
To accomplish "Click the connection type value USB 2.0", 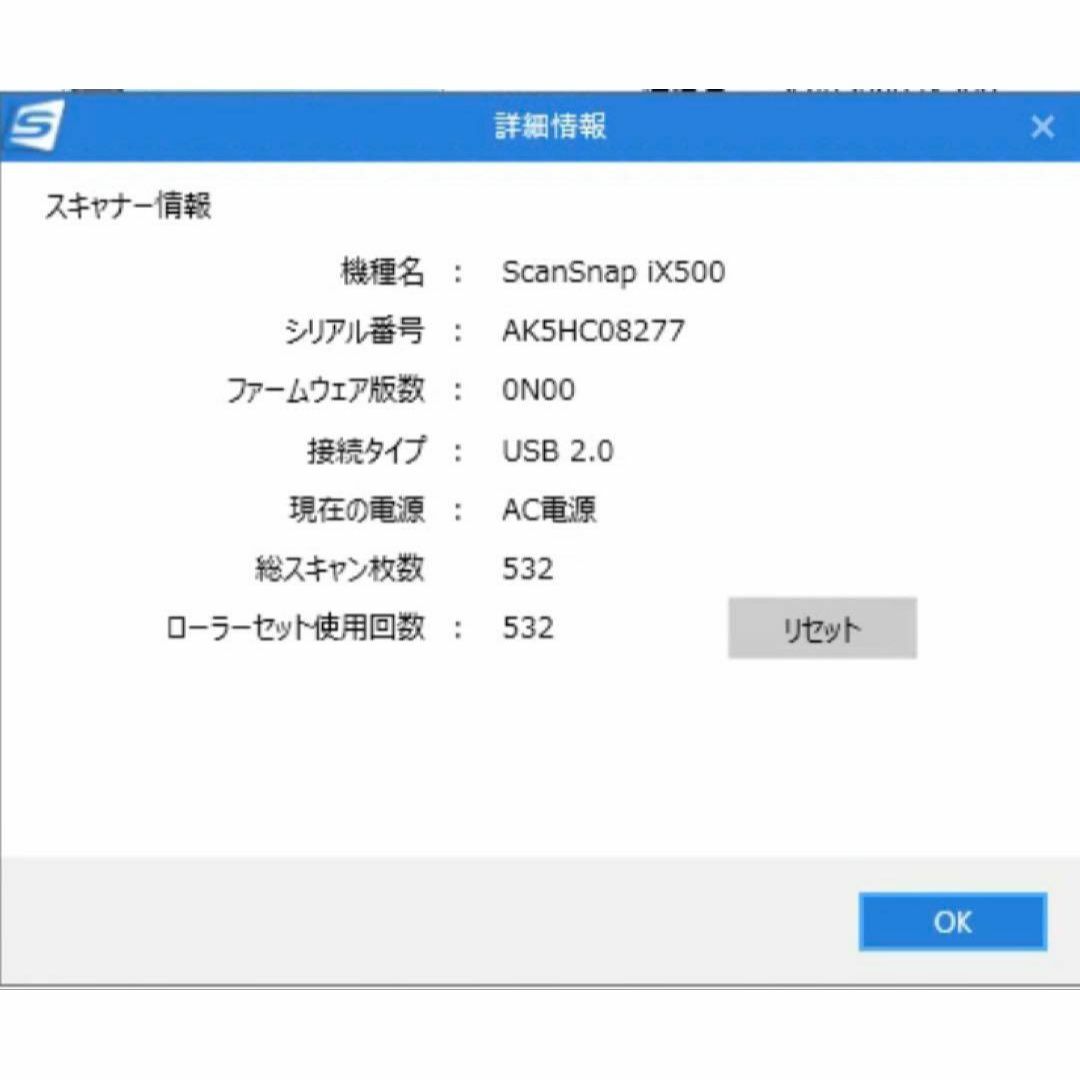I will pyautogui.click(x=557, y=450).
